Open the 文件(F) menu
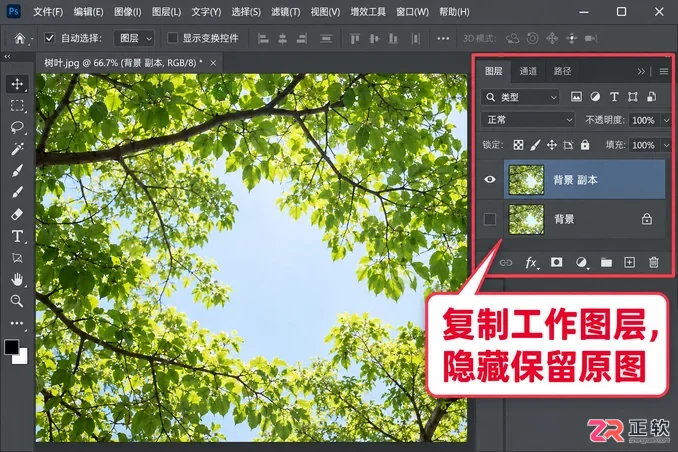 48,12
